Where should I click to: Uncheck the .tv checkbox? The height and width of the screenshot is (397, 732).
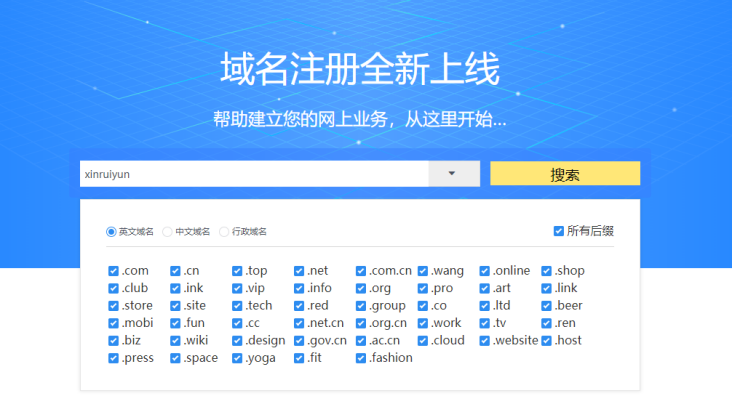485,323
